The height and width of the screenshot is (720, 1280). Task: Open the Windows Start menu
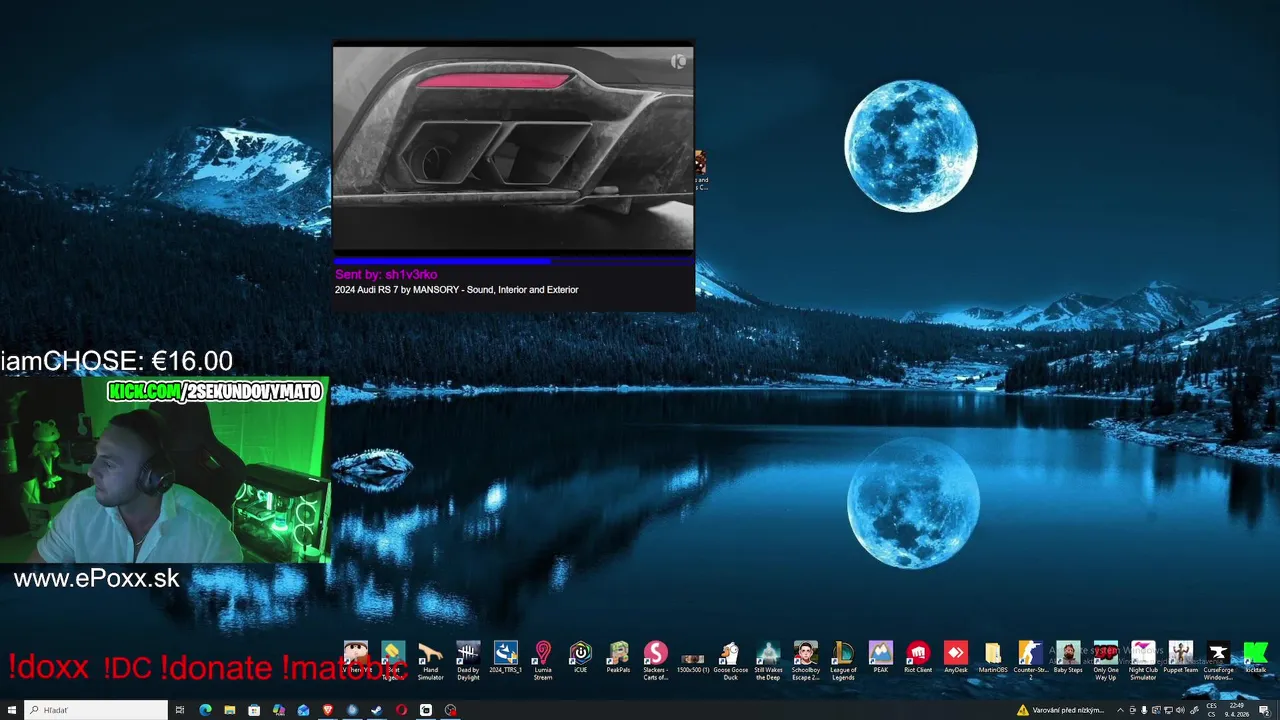tap(12, 710)
